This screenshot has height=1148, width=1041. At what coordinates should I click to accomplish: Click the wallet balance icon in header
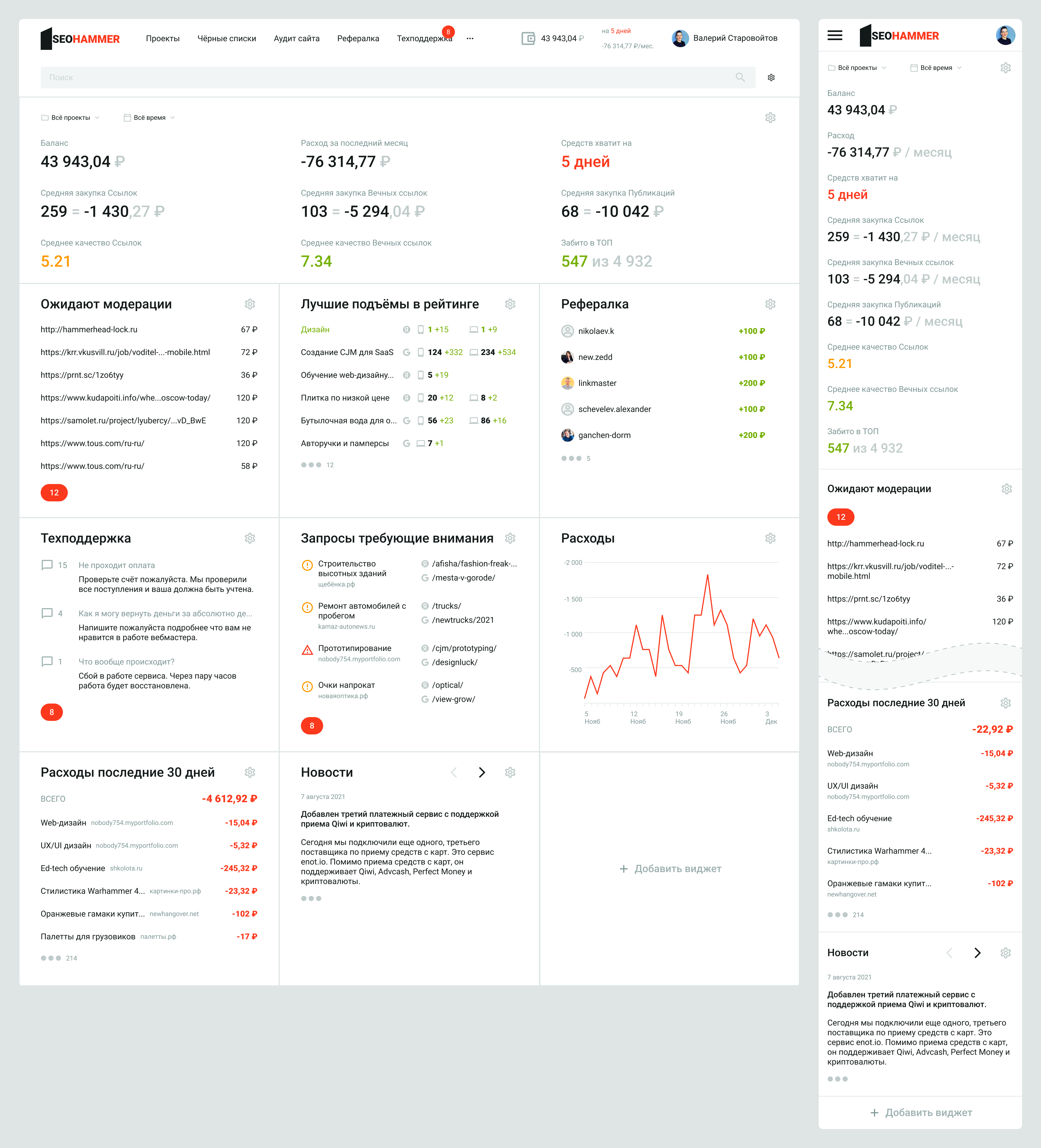tap(528, 38)
